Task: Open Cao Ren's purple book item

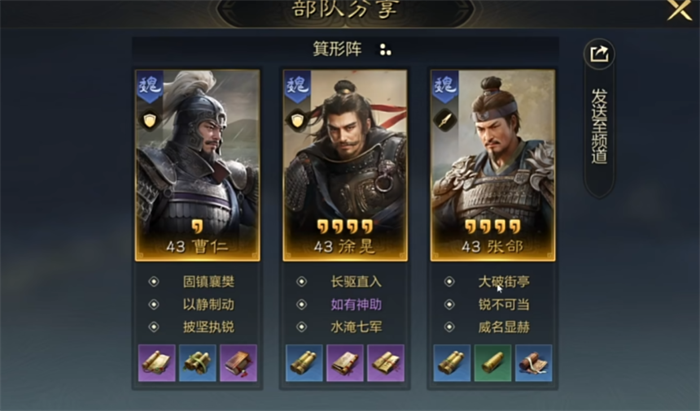Action: pos(238,363)
